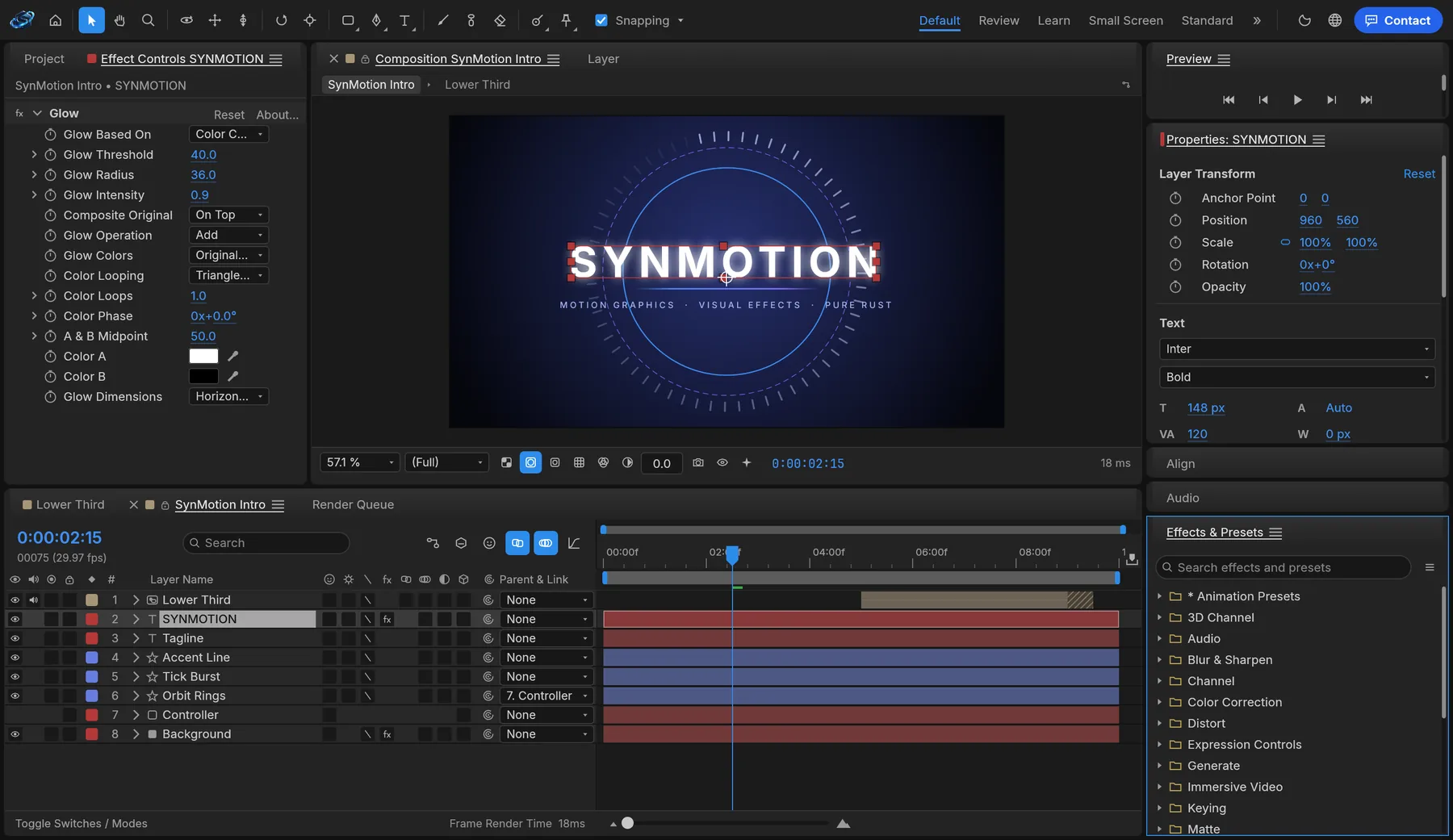Viewport: 1453px width, 840px height.
Task: Click the Contact button
Action: (1397, 20)
